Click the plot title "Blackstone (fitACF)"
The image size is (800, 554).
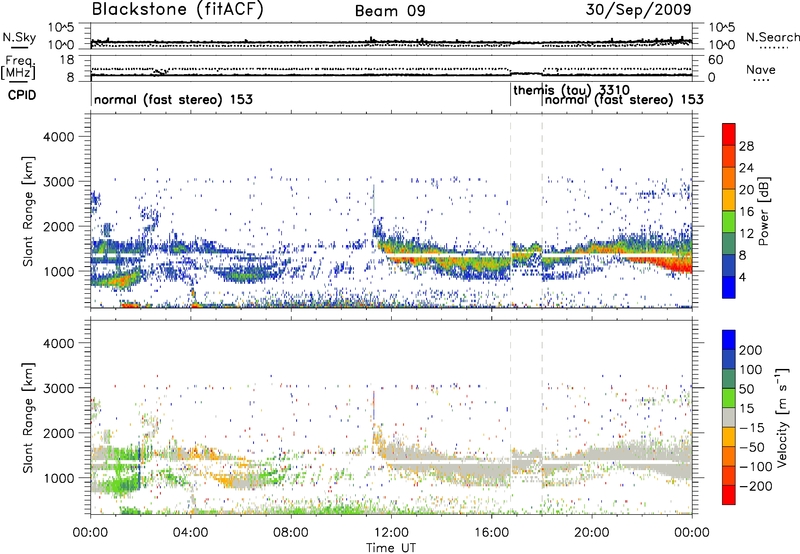(178, 9)
